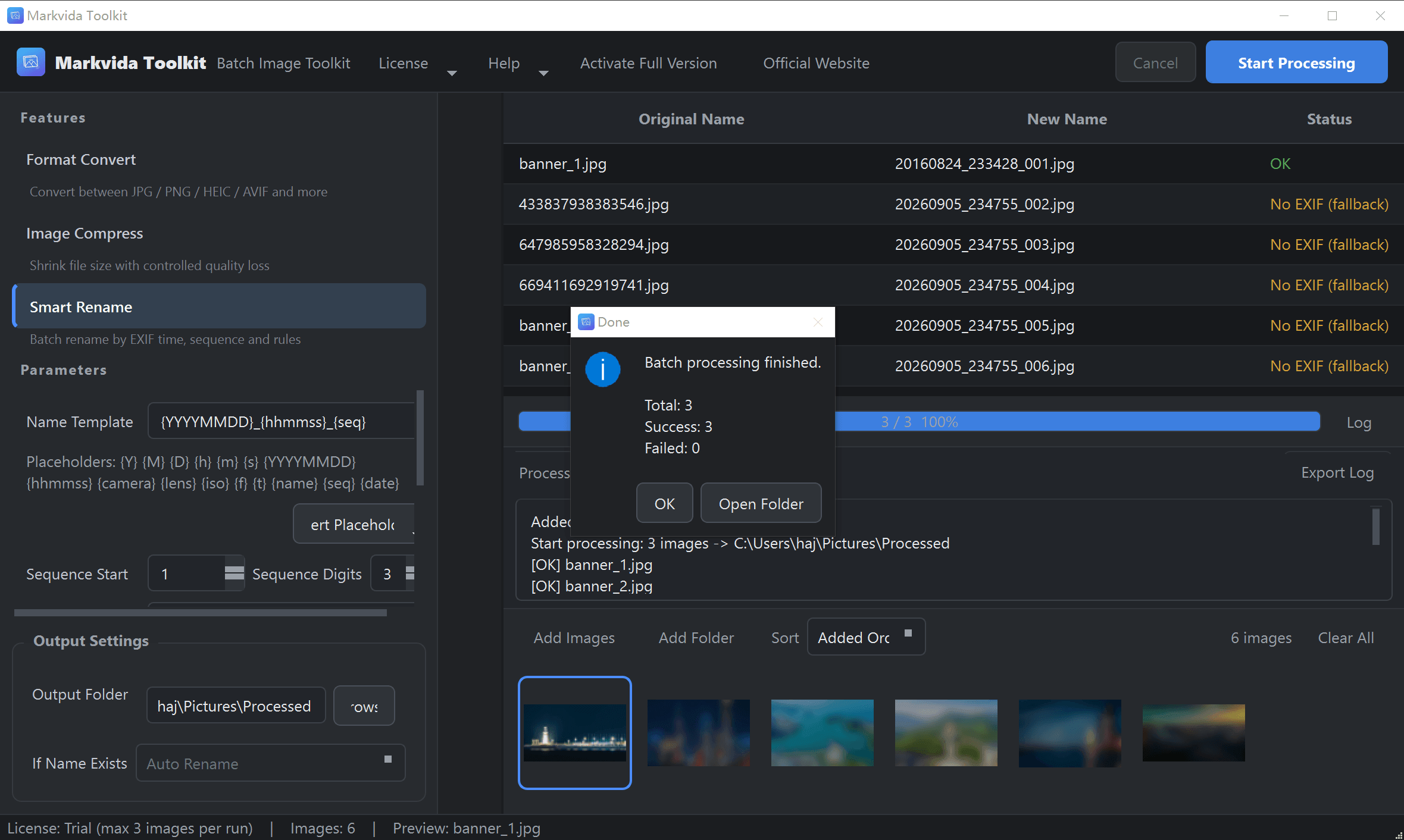Select the sixth thumbnail, sunset image
This screenshot has width=1404, height=840.
click(x=1194, y=732)
